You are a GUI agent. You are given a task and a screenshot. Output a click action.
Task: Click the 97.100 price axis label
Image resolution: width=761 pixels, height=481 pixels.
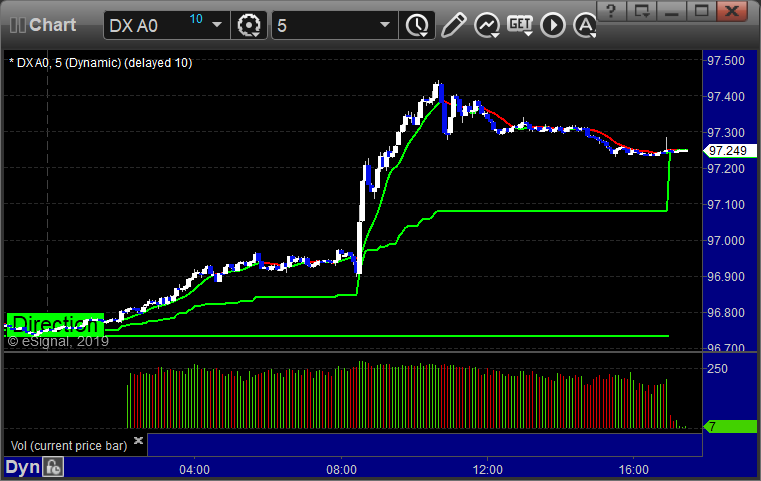(726, 204)
